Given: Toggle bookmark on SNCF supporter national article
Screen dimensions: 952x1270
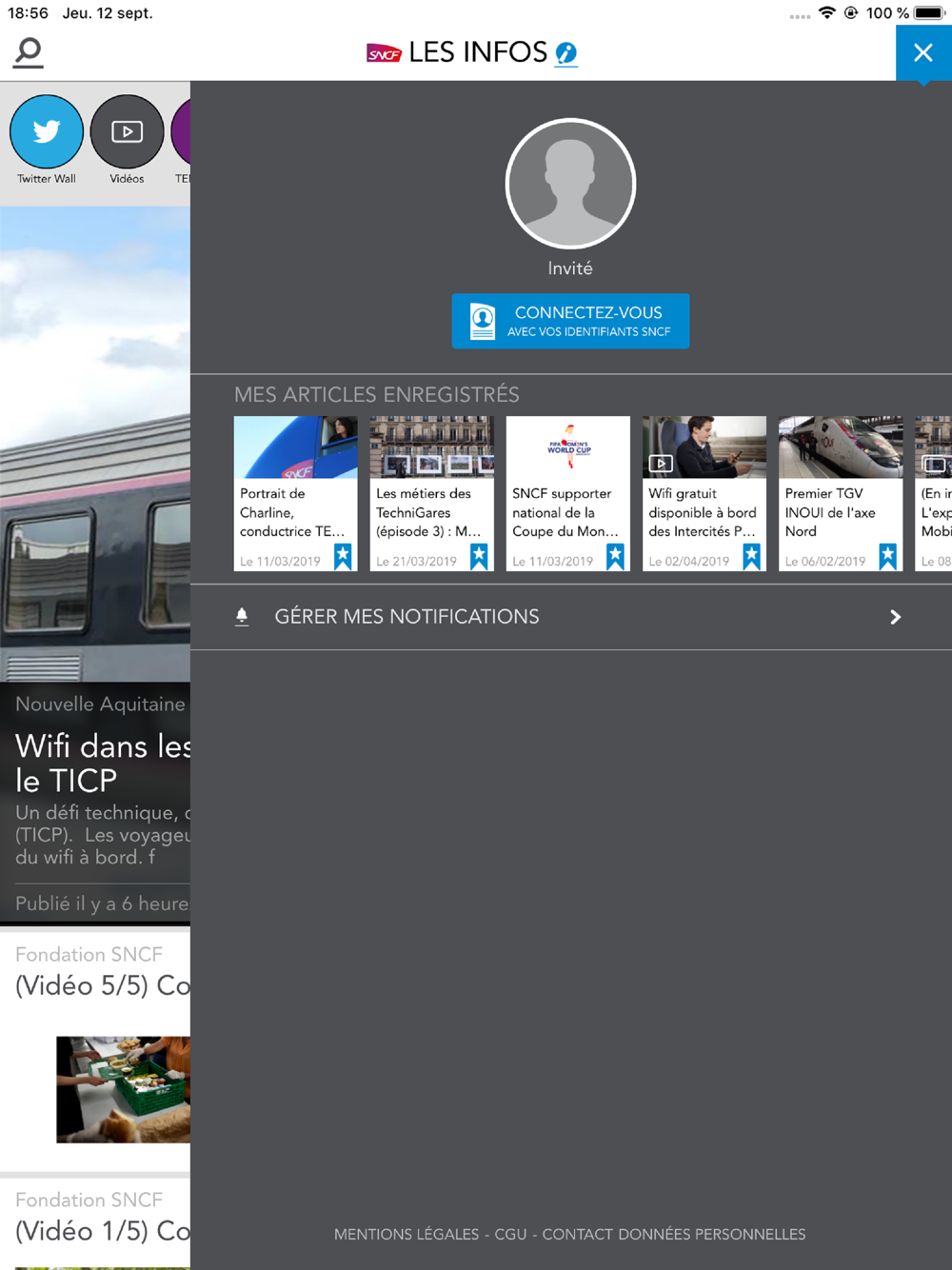Looking at the screenshot, I should click(615, 556).
